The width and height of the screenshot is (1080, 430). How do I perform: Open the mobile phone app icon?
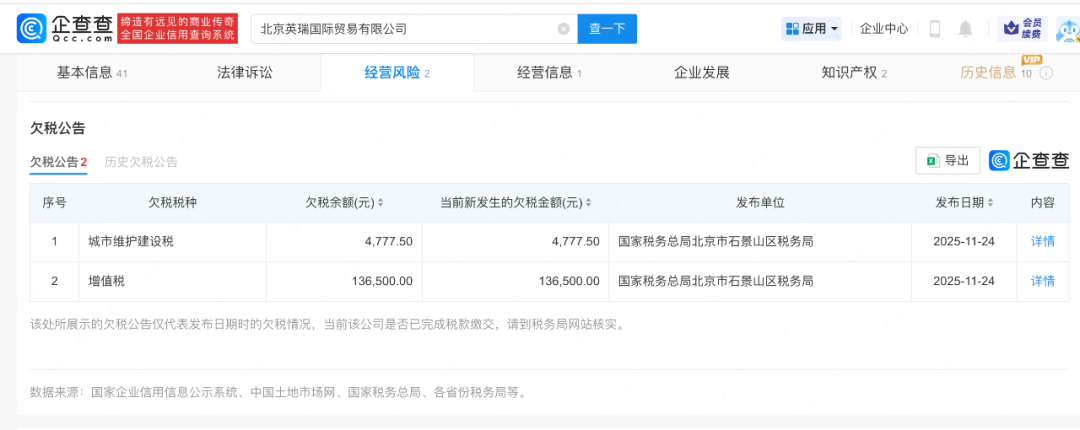(935, 29)
